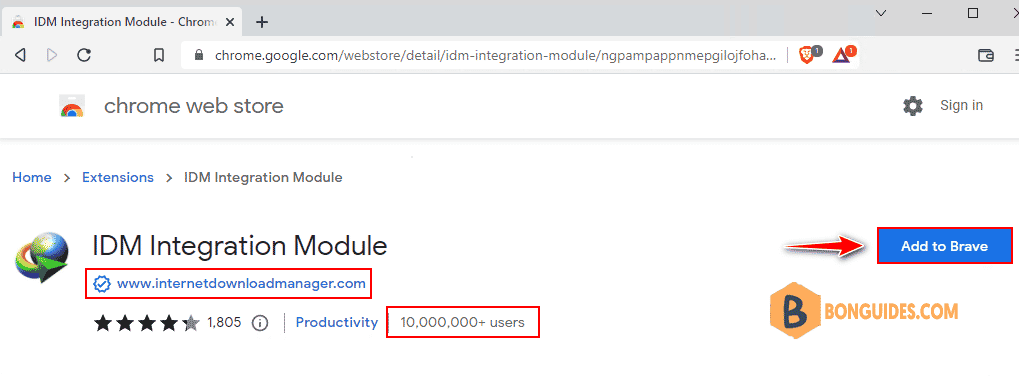Viewport: 1019px width, 376px height.
Task: Click the rating info icon
Action: point(260,322)
